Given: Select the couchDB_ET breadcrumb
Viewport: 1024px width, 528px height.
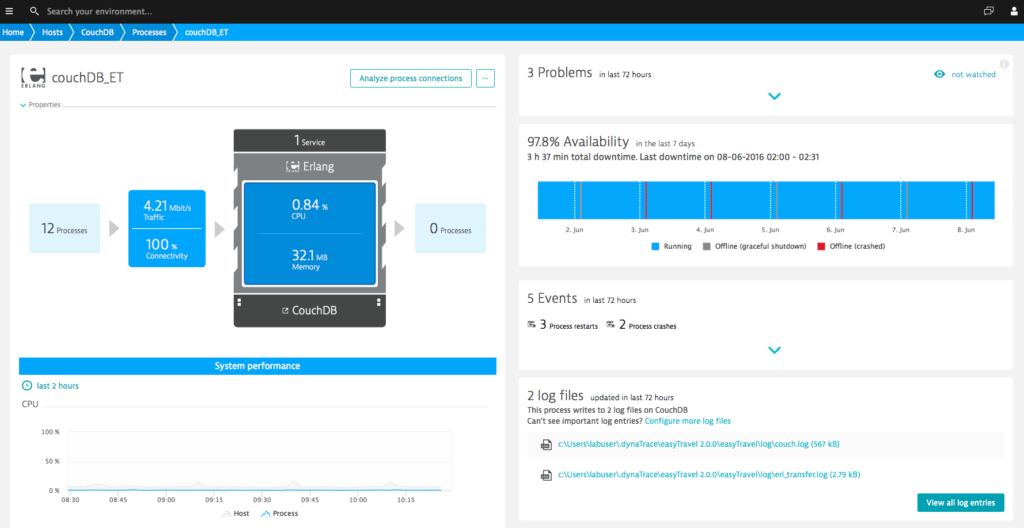Looking at the screenshot, I should point(206,32).
